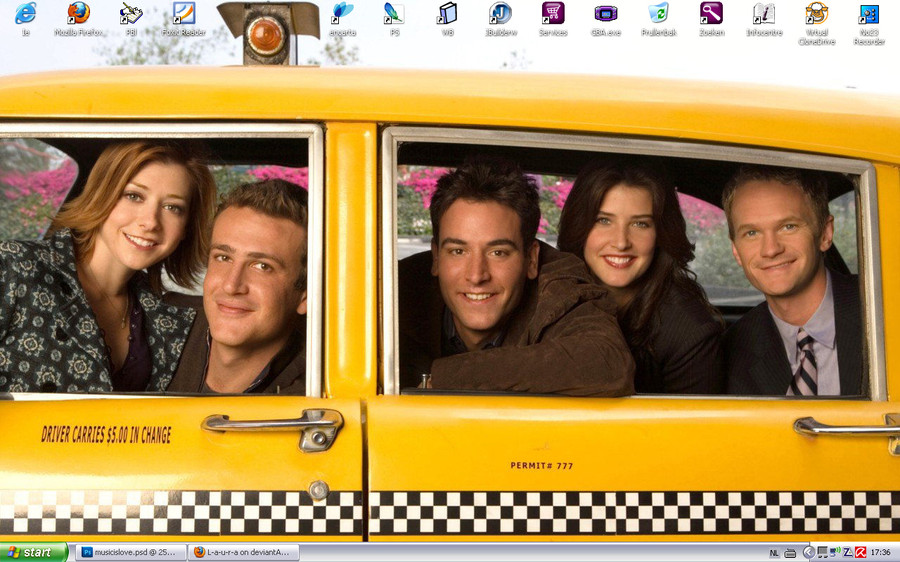Open the NL language bar indicator
Viewport: 900px width, 562px height.
tap(774, 553)
